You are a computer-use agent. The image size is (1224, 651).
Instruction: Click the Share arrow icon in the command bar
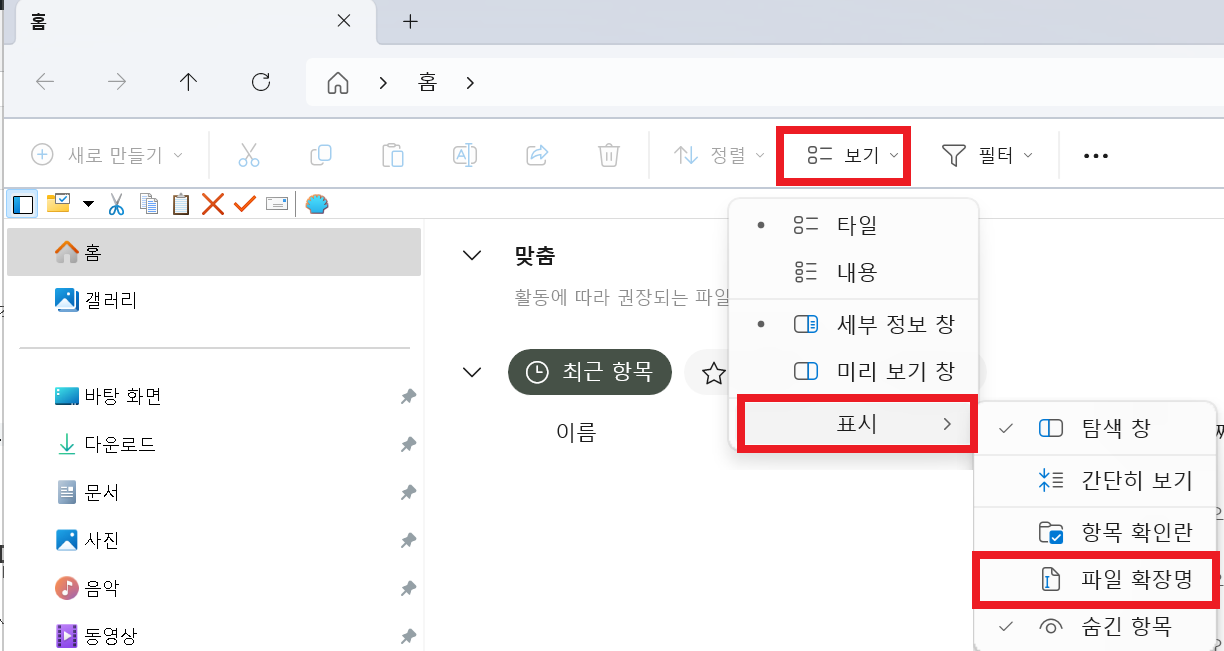[x=537, y=155]
